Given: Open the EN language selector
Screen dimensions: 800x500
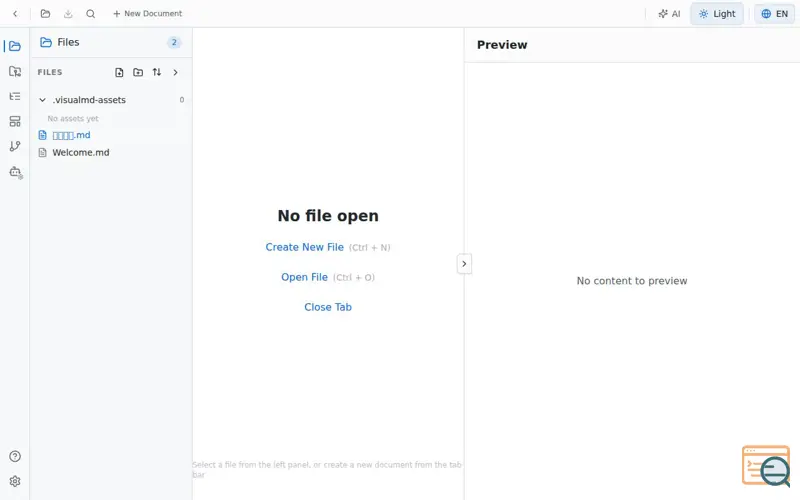Looking at the screenshot, I should pyautogui.click(x=774, y=14).
